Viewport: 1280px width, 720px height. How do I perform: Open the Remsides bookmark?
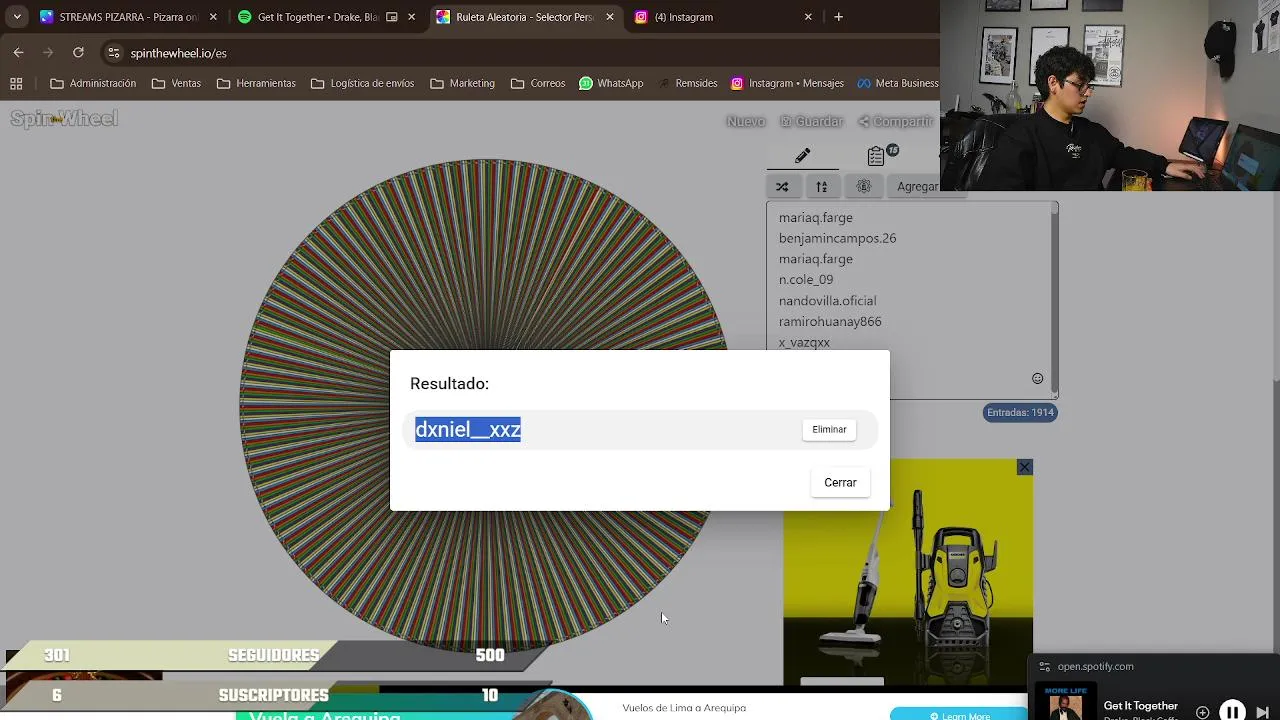point(687,83)
